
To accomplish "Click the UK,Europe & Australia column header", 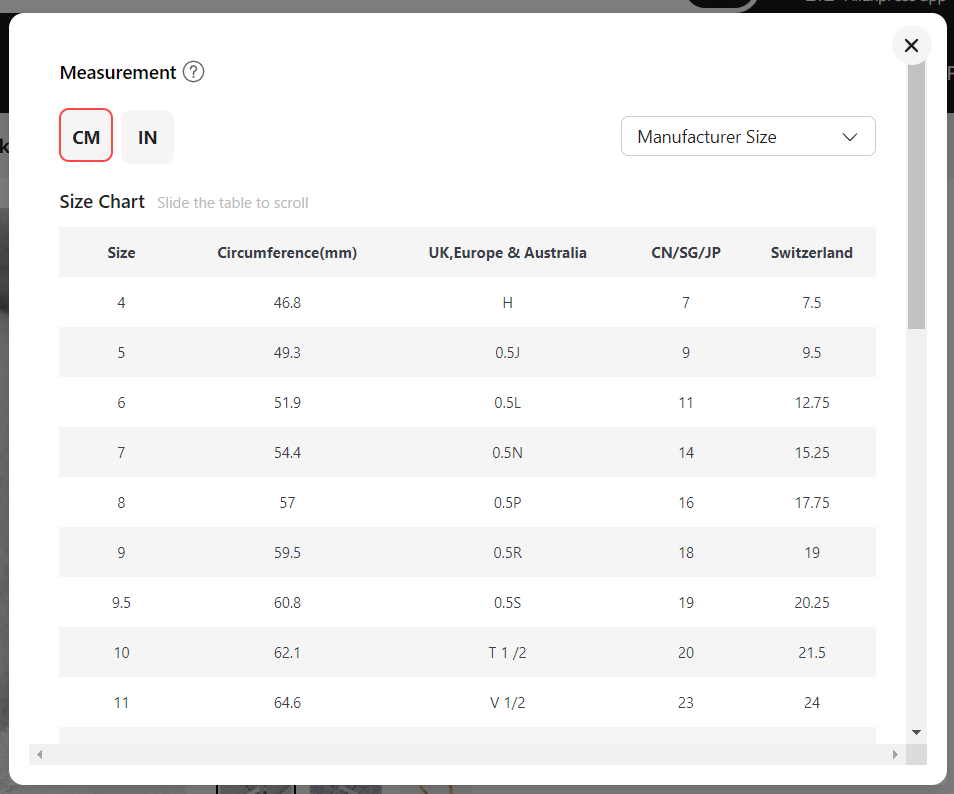I will 507,252.
